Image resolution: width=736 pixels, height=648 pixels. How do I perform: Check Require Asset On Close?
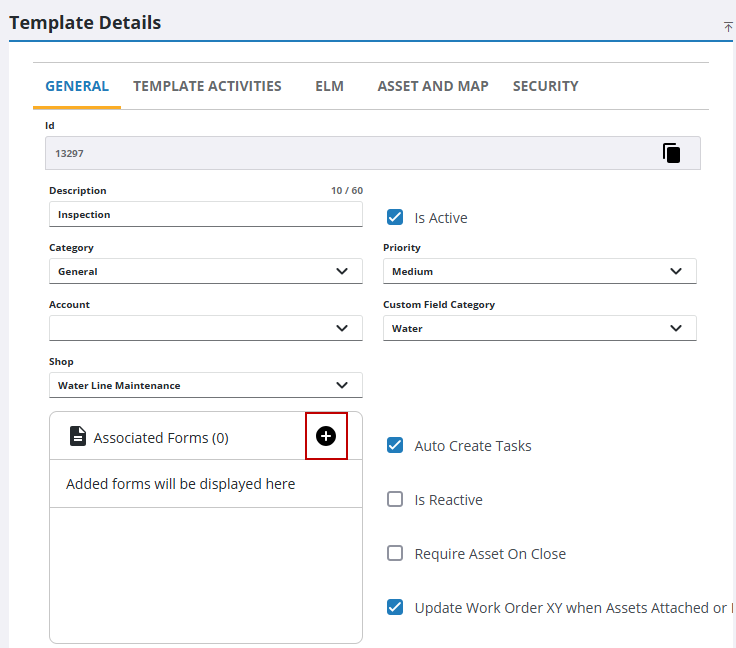click(395, 553)
